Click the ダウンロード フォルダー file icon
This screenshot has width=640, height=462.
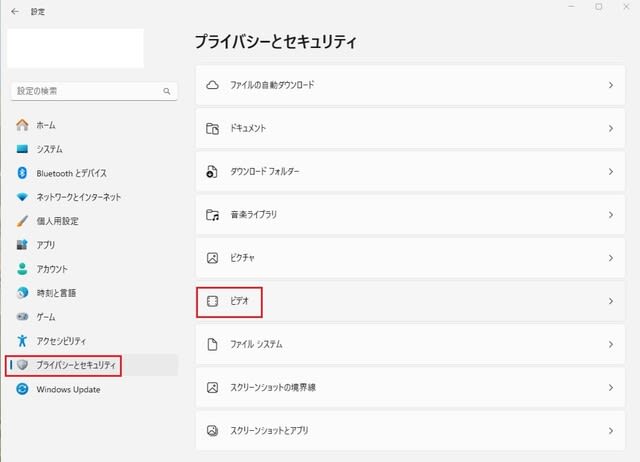click(x=212, y=172)
